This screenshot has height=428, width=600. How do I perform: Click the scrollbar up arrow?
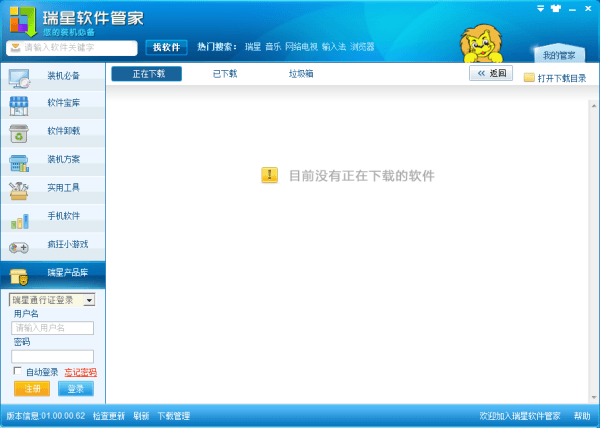(594, 106)
